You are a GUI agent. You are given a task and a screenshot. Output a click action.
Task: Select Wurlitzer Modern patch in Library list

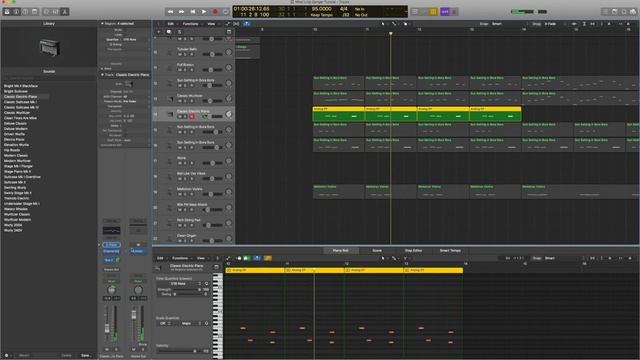17,220
